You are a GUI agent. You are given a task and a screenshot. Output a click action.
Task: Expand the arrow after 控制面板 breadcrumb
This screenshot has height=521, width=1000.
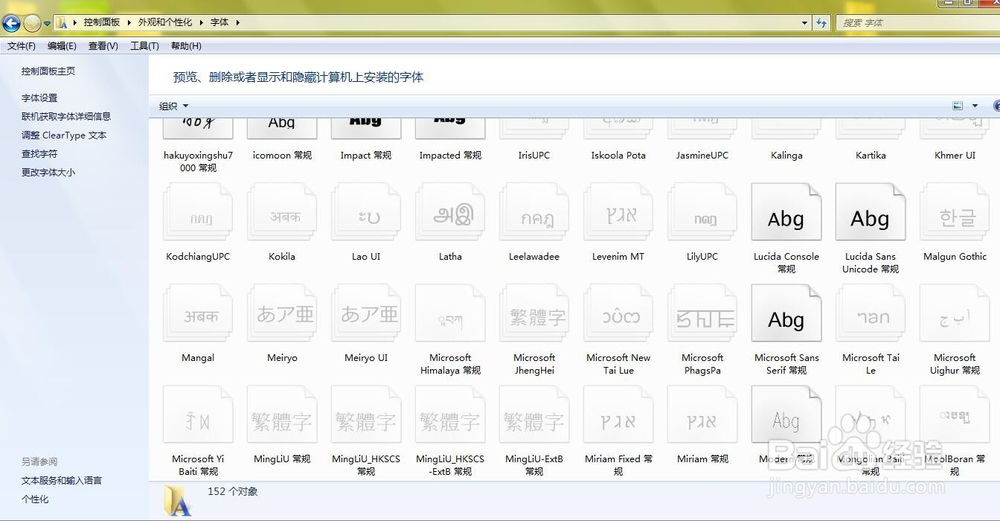pyautogui.click(x=129, y=22)
